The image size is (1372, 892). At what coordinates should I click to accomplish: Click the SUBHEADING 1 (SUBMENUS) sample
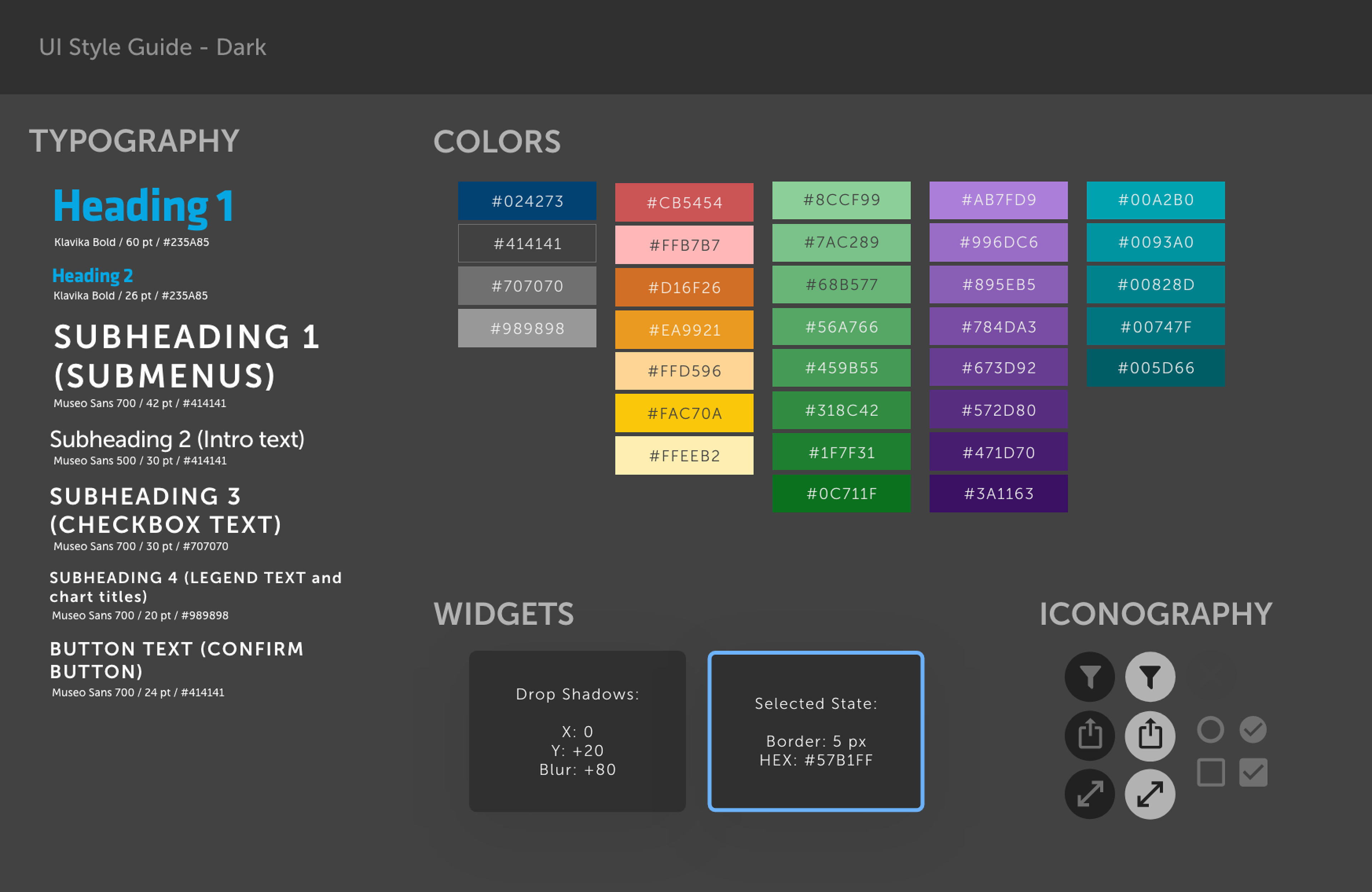click(x=186, y=356)
